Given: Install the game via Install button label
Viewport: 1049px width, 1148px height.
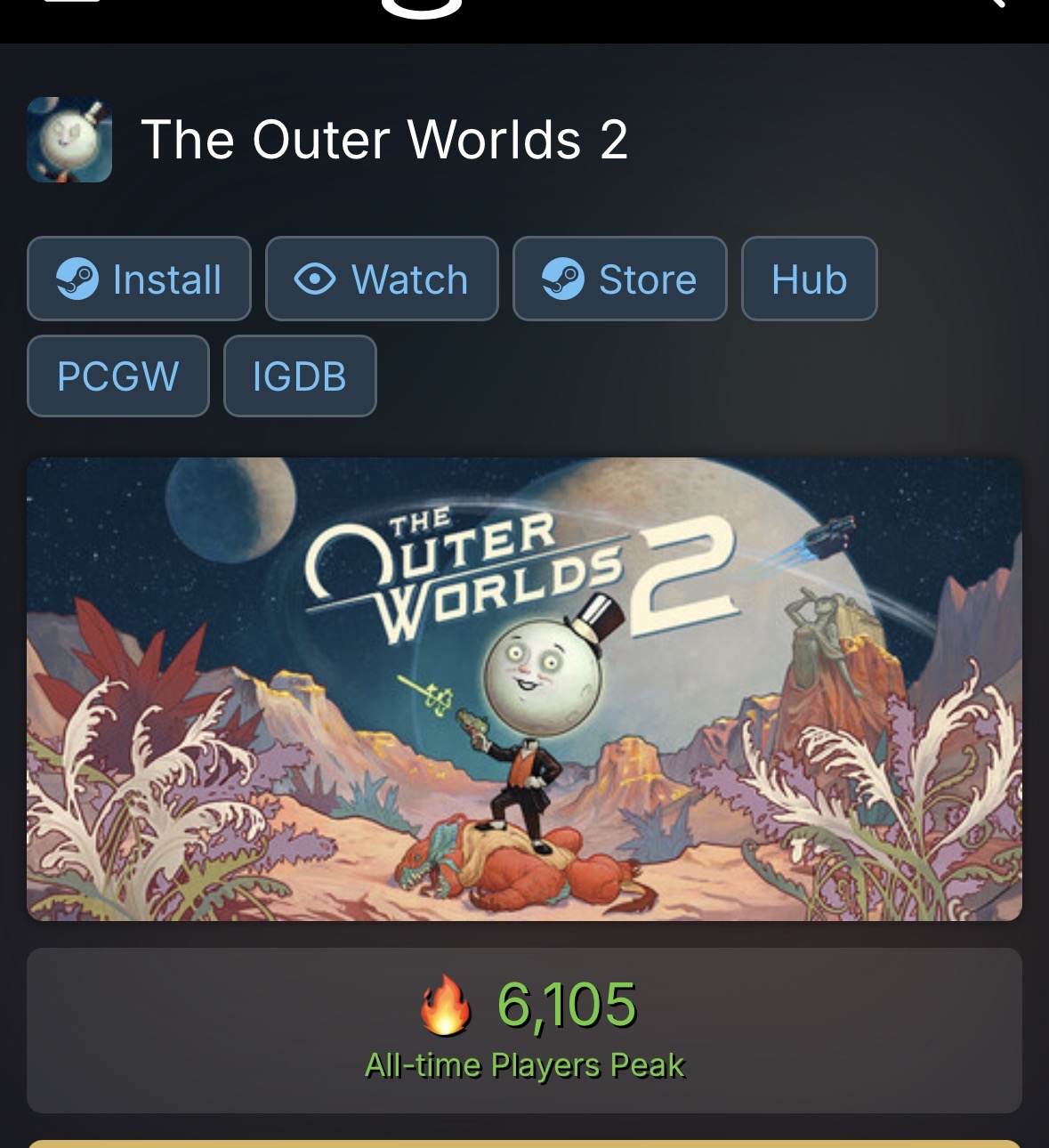Looking at the screenshot, I should pos(167,279).
